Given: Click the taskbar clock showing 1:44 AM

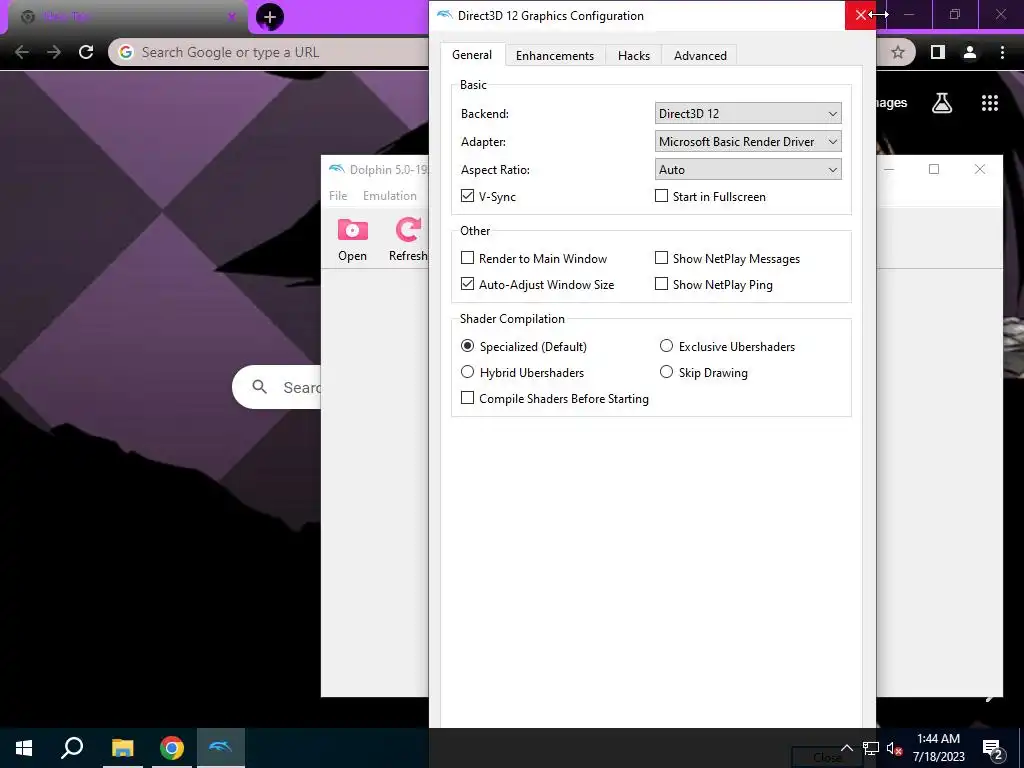Looking at the screenshot, I should [938, 748].
